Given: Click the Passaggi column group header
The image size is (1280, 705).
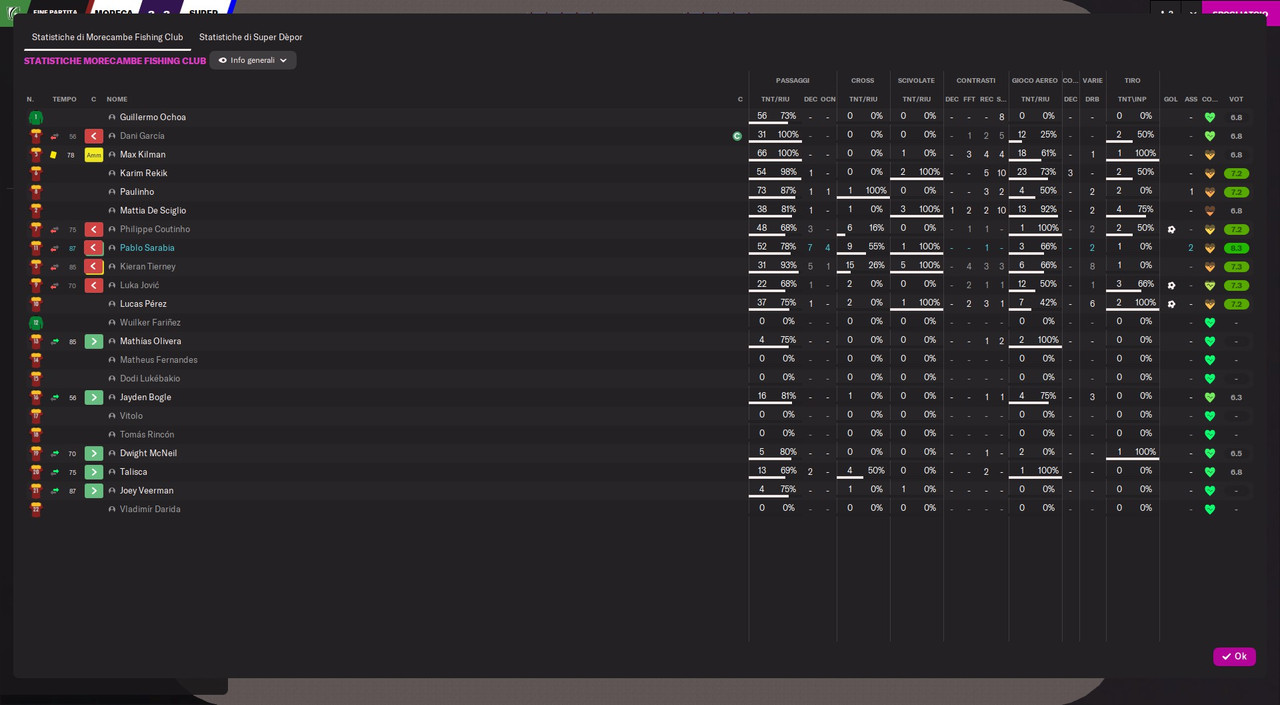Looking at the screenshot, I should (792, 80).
